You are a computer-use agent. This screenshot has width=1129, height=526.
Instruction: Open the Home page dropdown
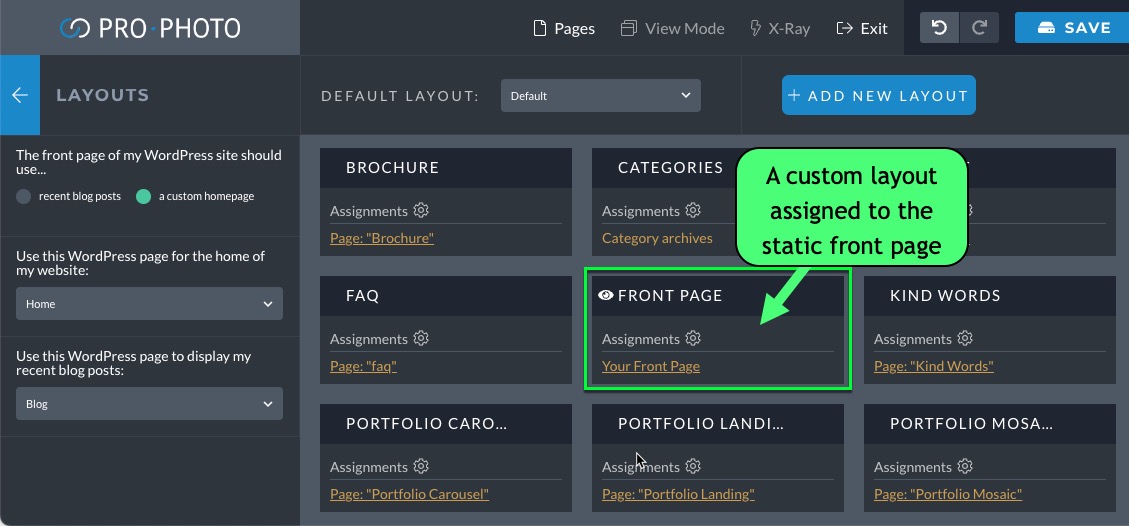(x=149, y=304)
